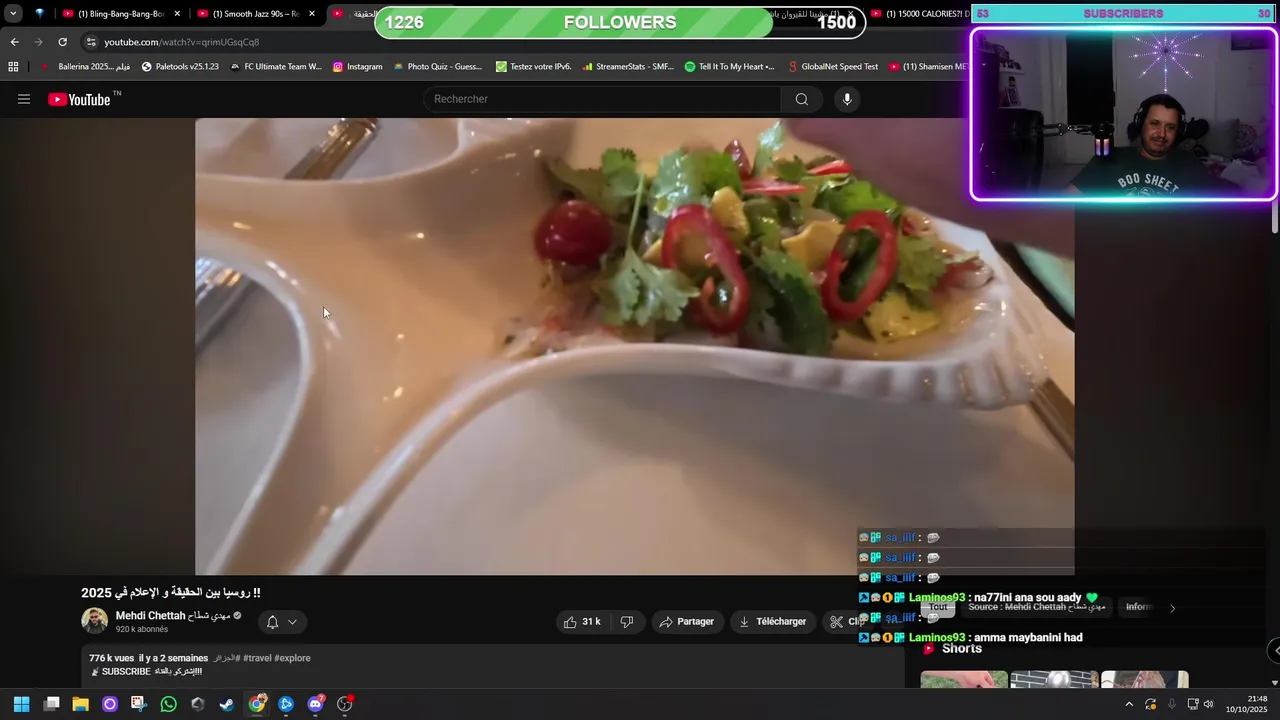The width and height of the screenshot is (1280, 720).
Task: Open the second Shorts thumbnail
Action: [x=1054, y=680]
